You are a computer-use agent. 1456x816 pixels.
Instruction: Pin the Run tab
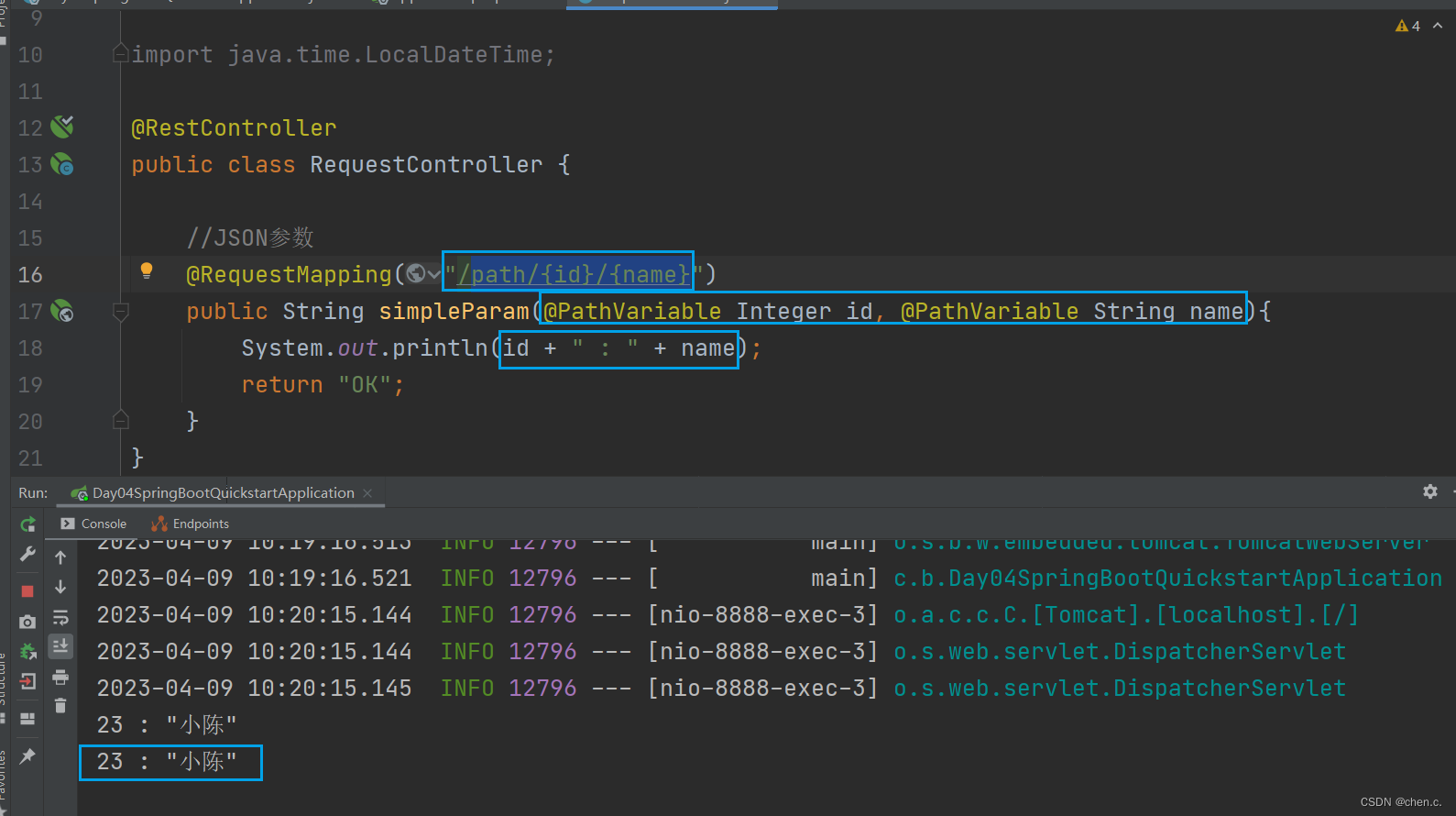coord(27,755)
